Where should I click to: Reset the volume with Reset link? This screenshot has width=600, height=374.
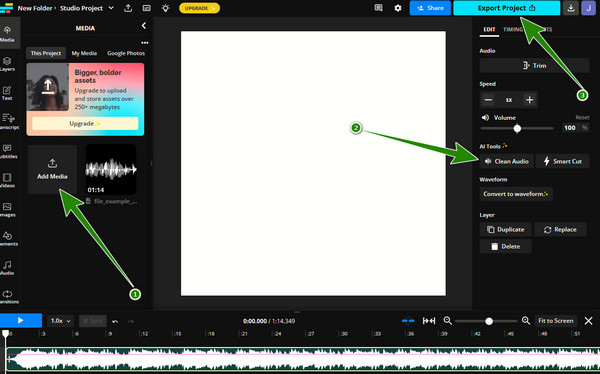click(582, 118)
